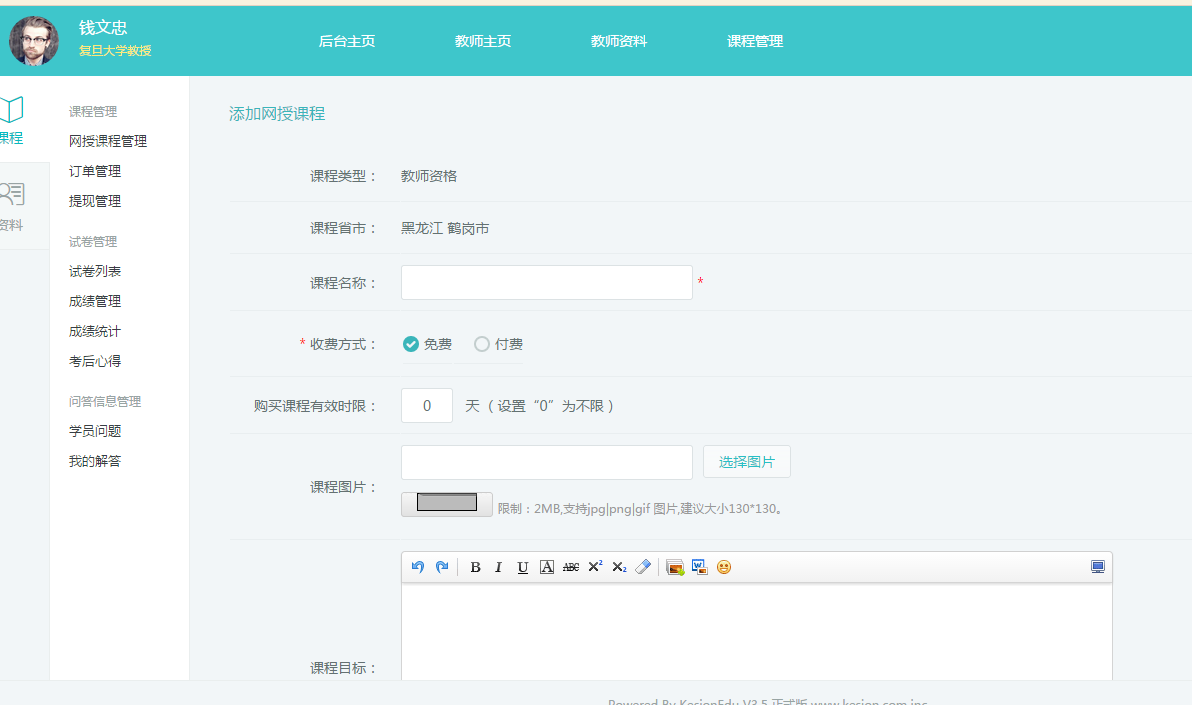This screenshot has height=705, width=1192.
Task: Select the 免费 payment option
Action: [x=410, y=343]
